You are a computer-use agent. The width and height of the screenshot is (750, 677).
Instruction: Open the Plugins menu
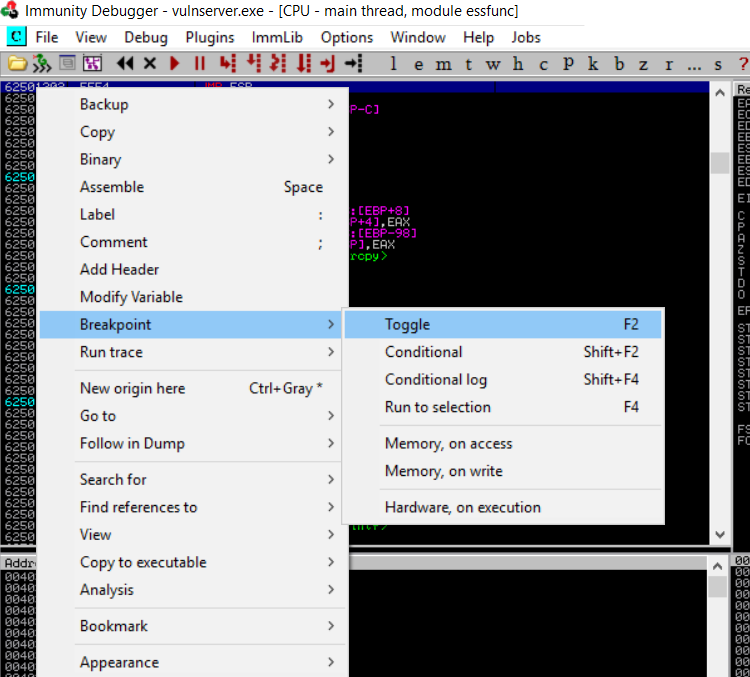tap(210, 37)
